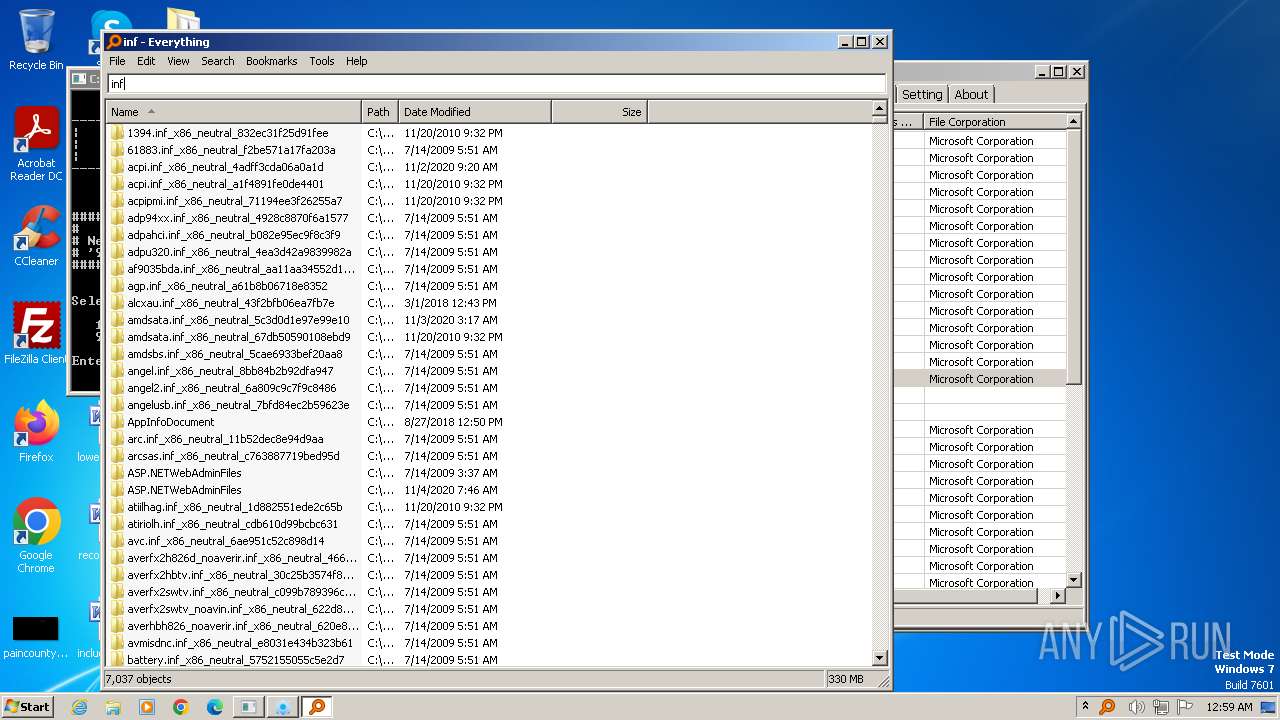The image size is (1280, 720).
Task: Sort results by the Path column header
Action: pos(380,112)
